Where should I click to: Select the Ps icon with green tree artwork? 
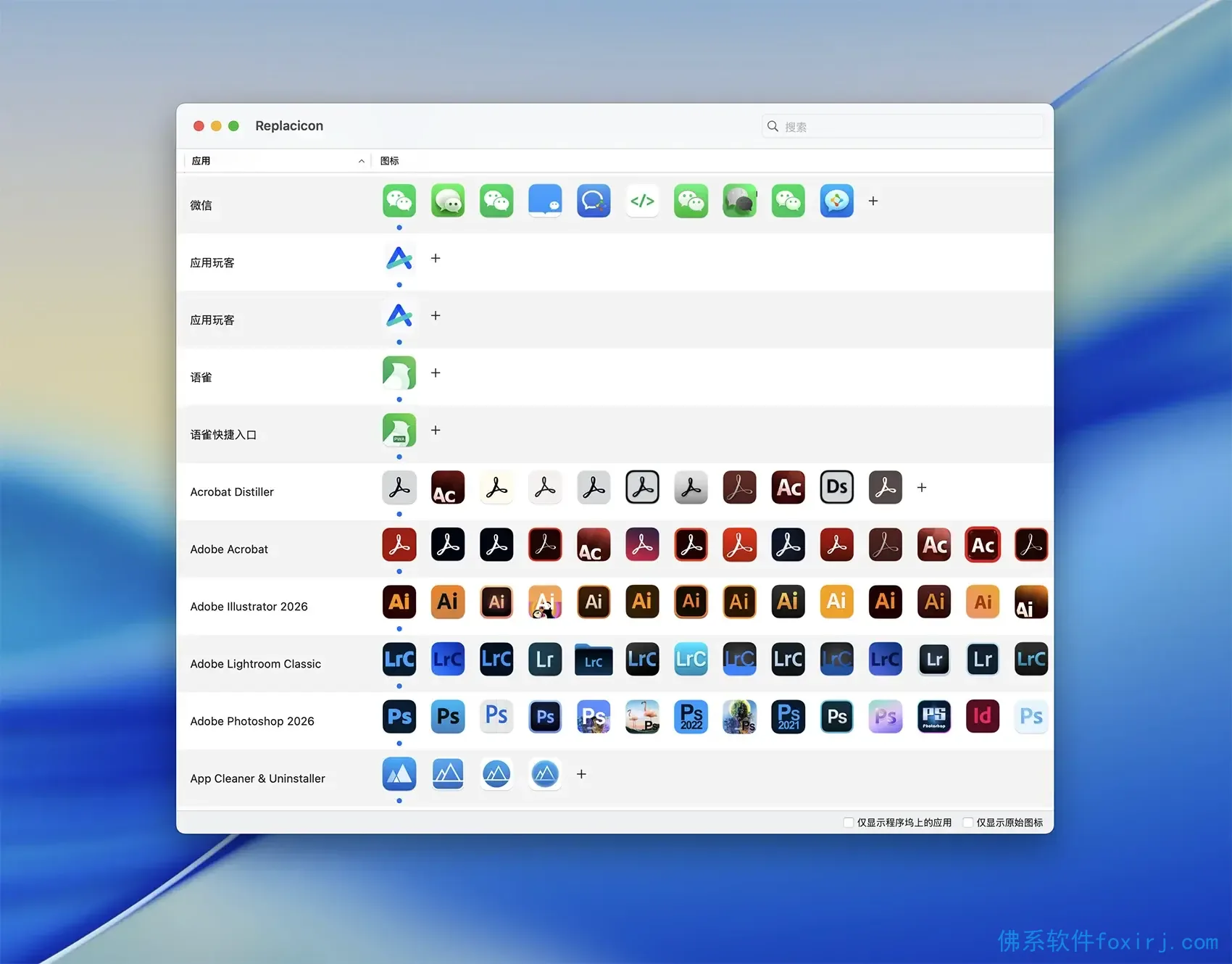pyautogui.click(x=739, y=716)
